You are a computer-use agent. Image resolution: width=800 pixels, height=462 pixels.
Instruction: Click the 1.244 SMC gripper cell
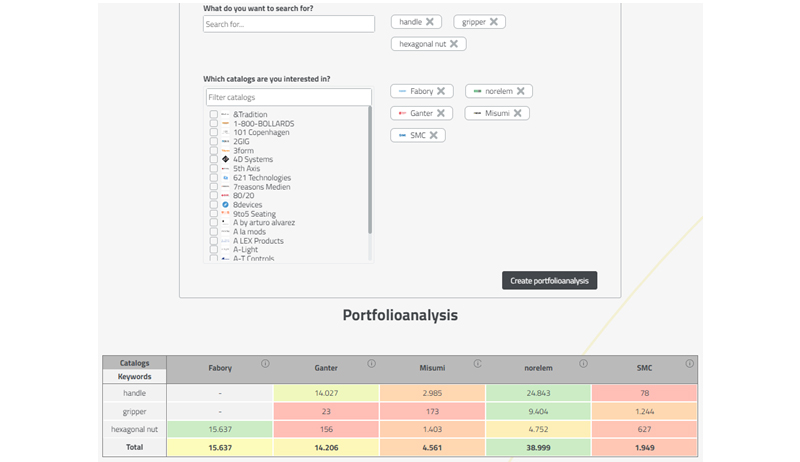pyautogui.click(x=644, y=411)
